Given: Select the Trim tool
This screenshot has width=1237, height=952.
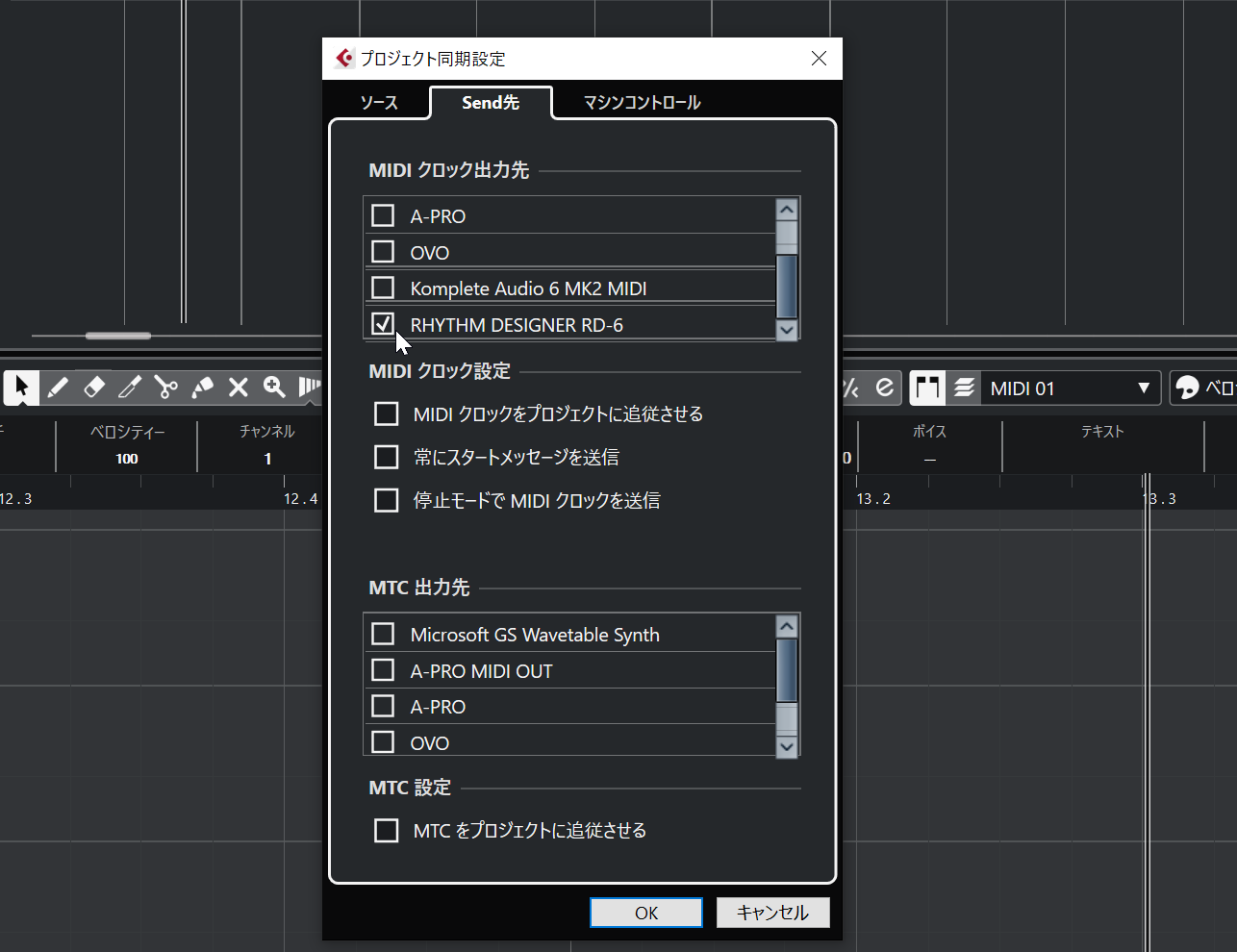Looking at the screenshot, I should point(130,388).
